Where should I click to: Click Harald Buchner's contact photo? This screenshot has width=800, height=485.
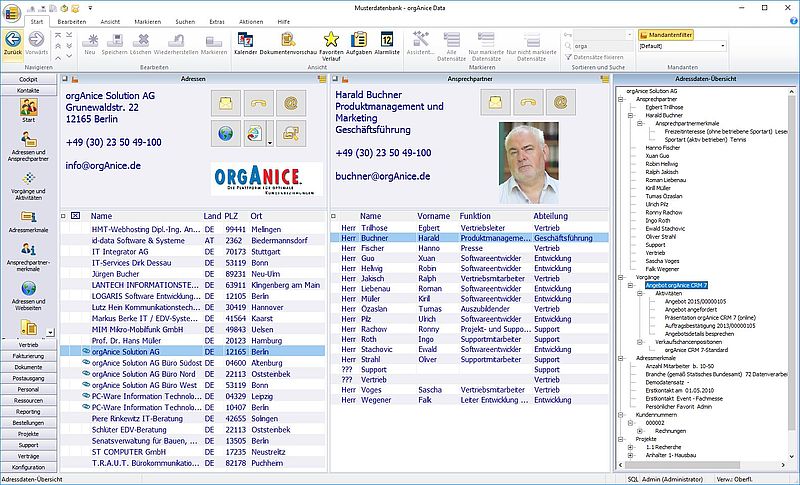coord(529,163)
